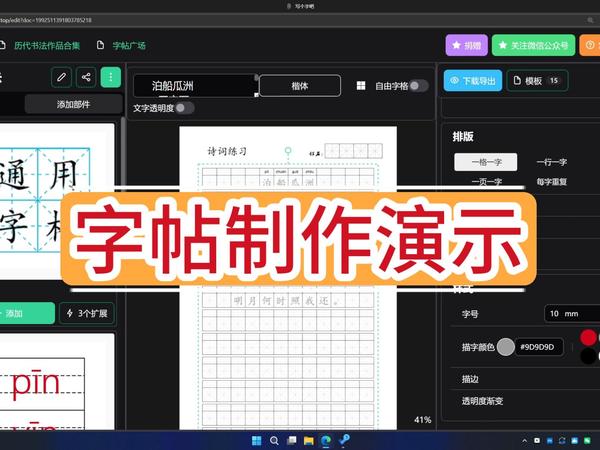
Task: Select the 每字重复 layout option
Action: click(x=551, y=181)
